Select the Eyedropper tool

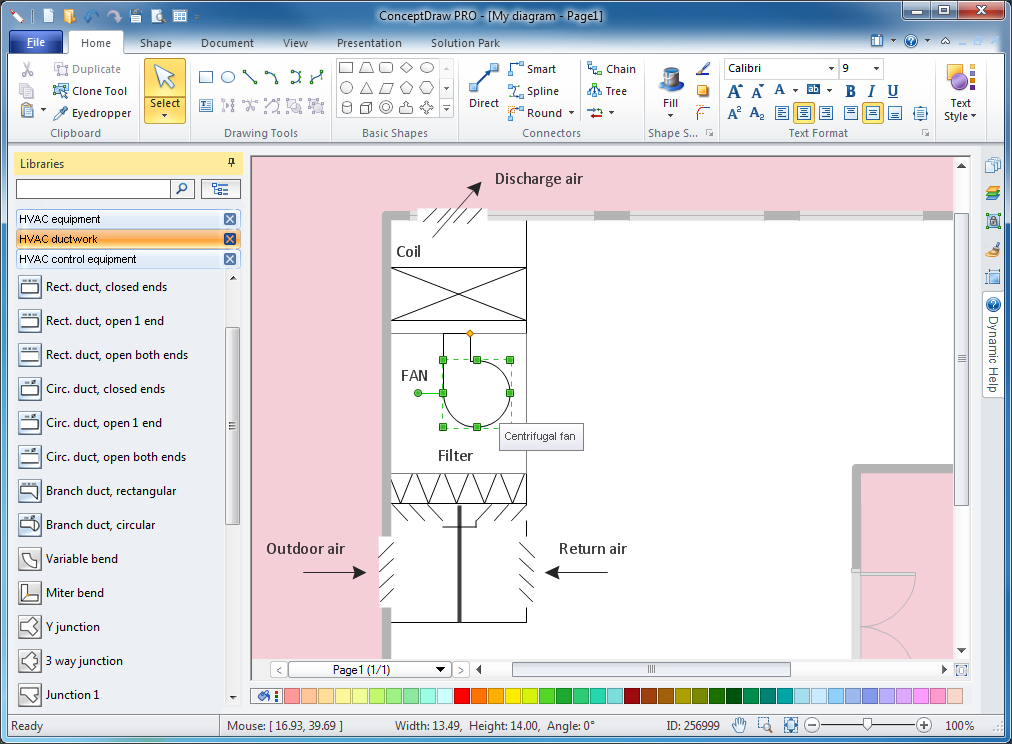click(x=92, y=113)
